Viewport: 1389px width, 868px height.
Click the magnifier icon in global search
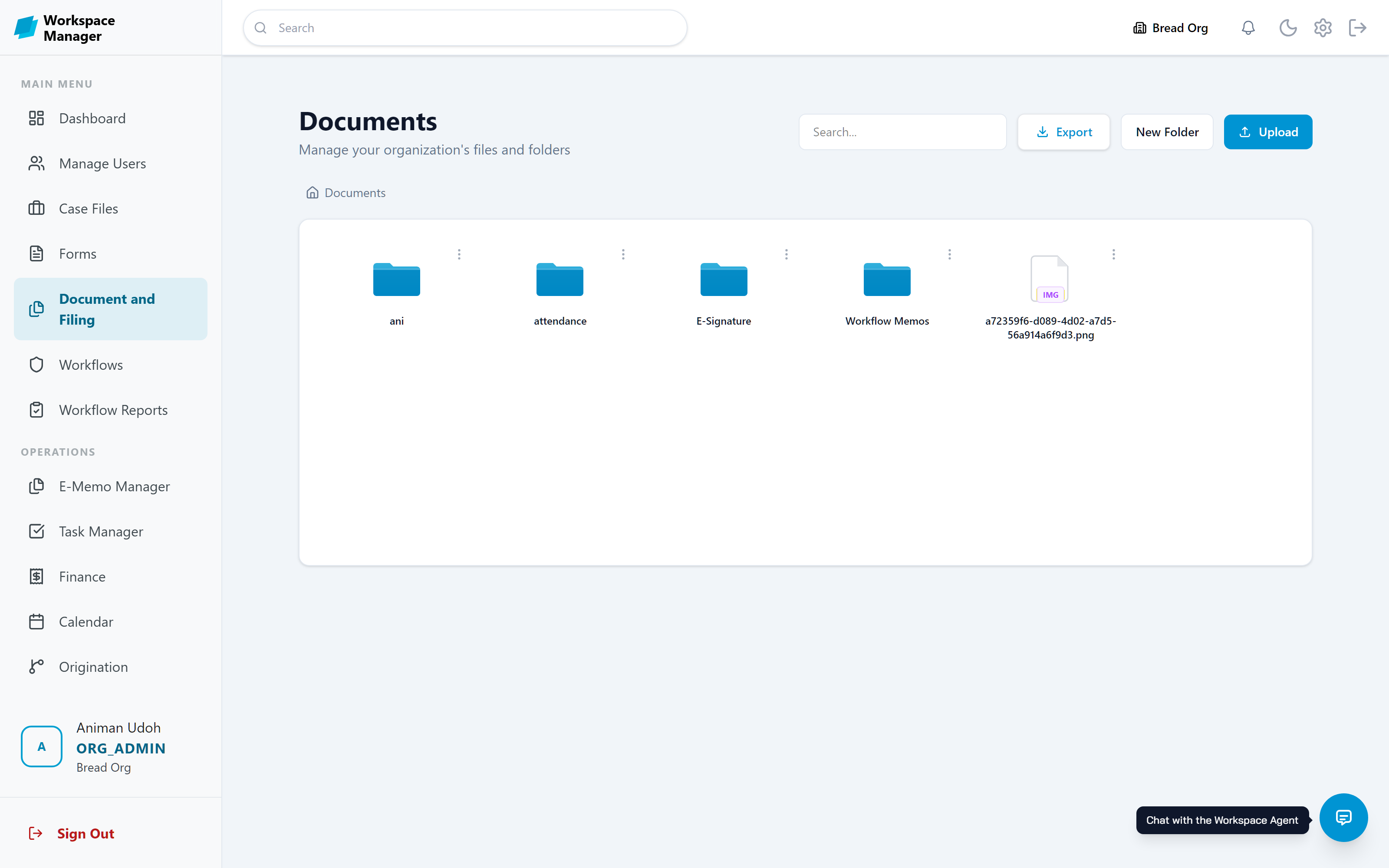[260, 27]
